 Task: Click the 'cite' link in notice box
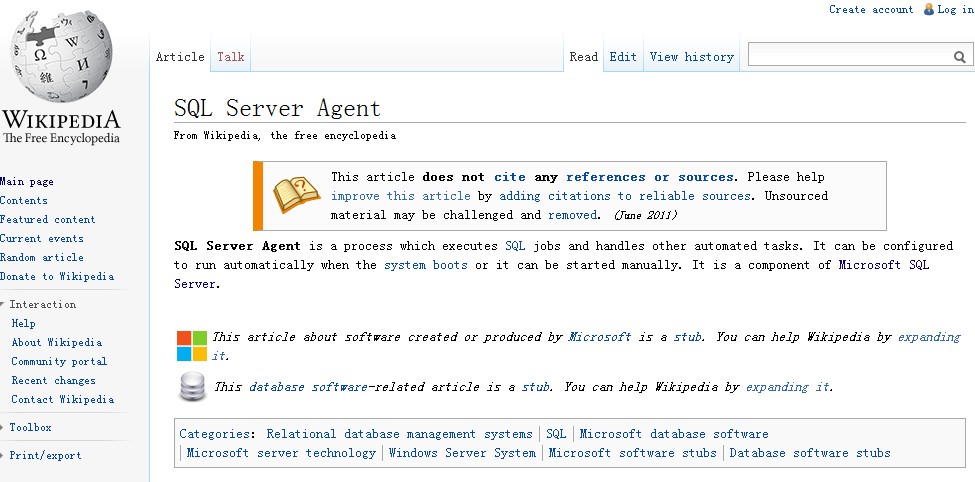pos(510,177)
